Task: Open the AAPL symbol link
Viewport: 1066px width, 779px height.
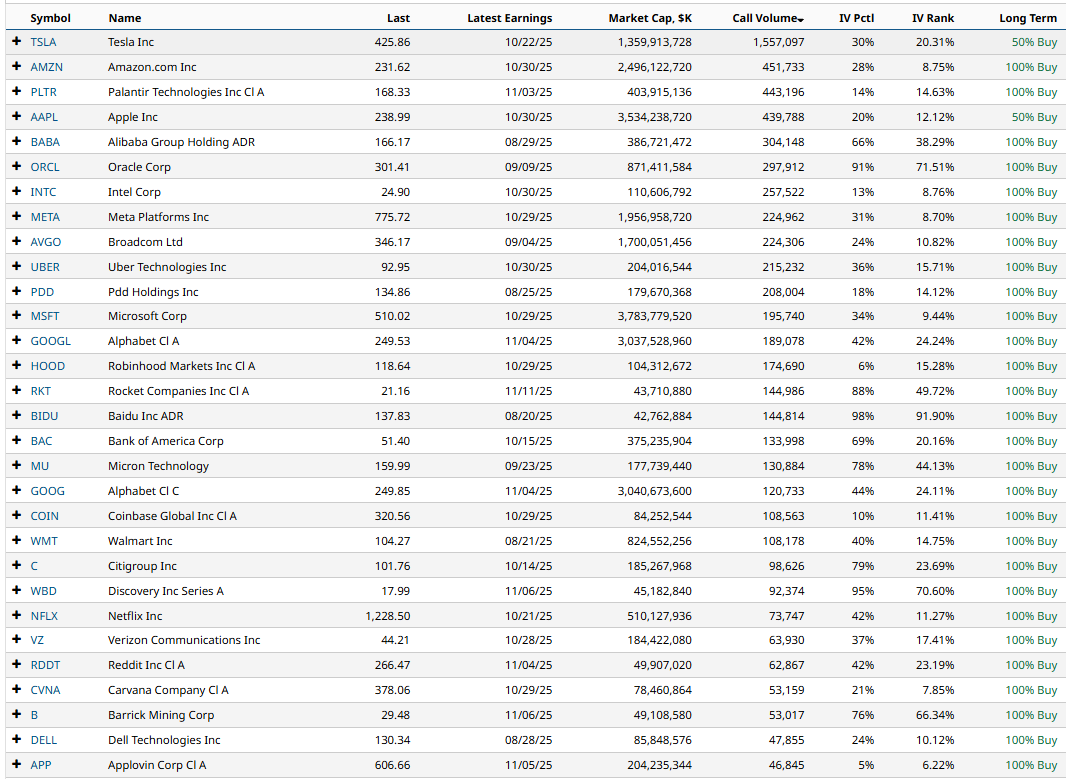Action: [x=44, y=117]
